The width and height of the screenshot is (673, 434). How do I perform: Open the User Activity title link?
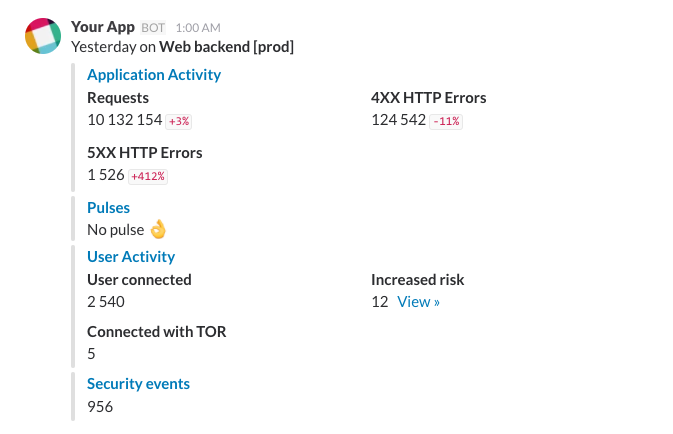[131, 257]
